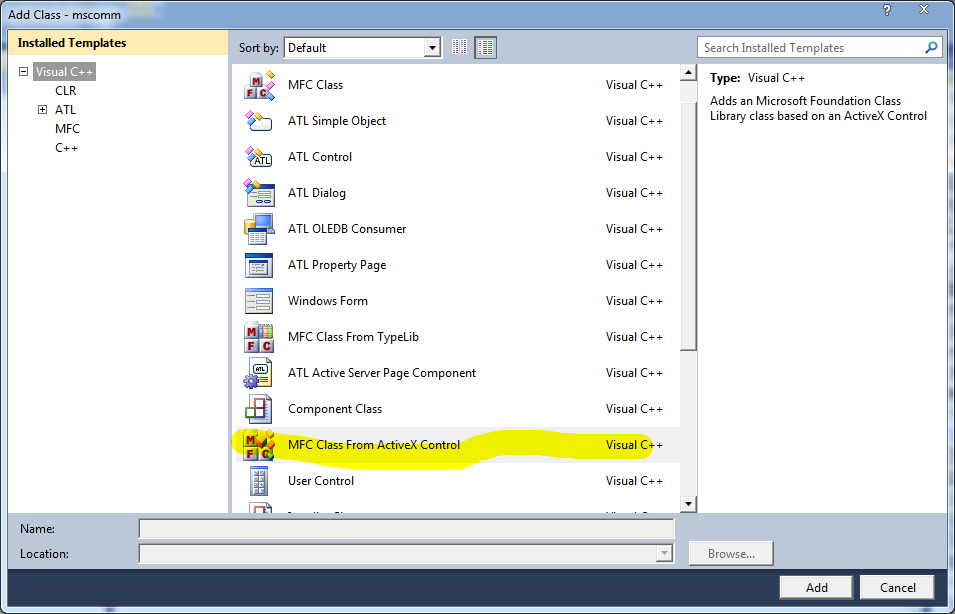The height and width of the screenshot is (614, 955).
Task: Collapse the Visual C++ tree node
Action: (23, 71)
